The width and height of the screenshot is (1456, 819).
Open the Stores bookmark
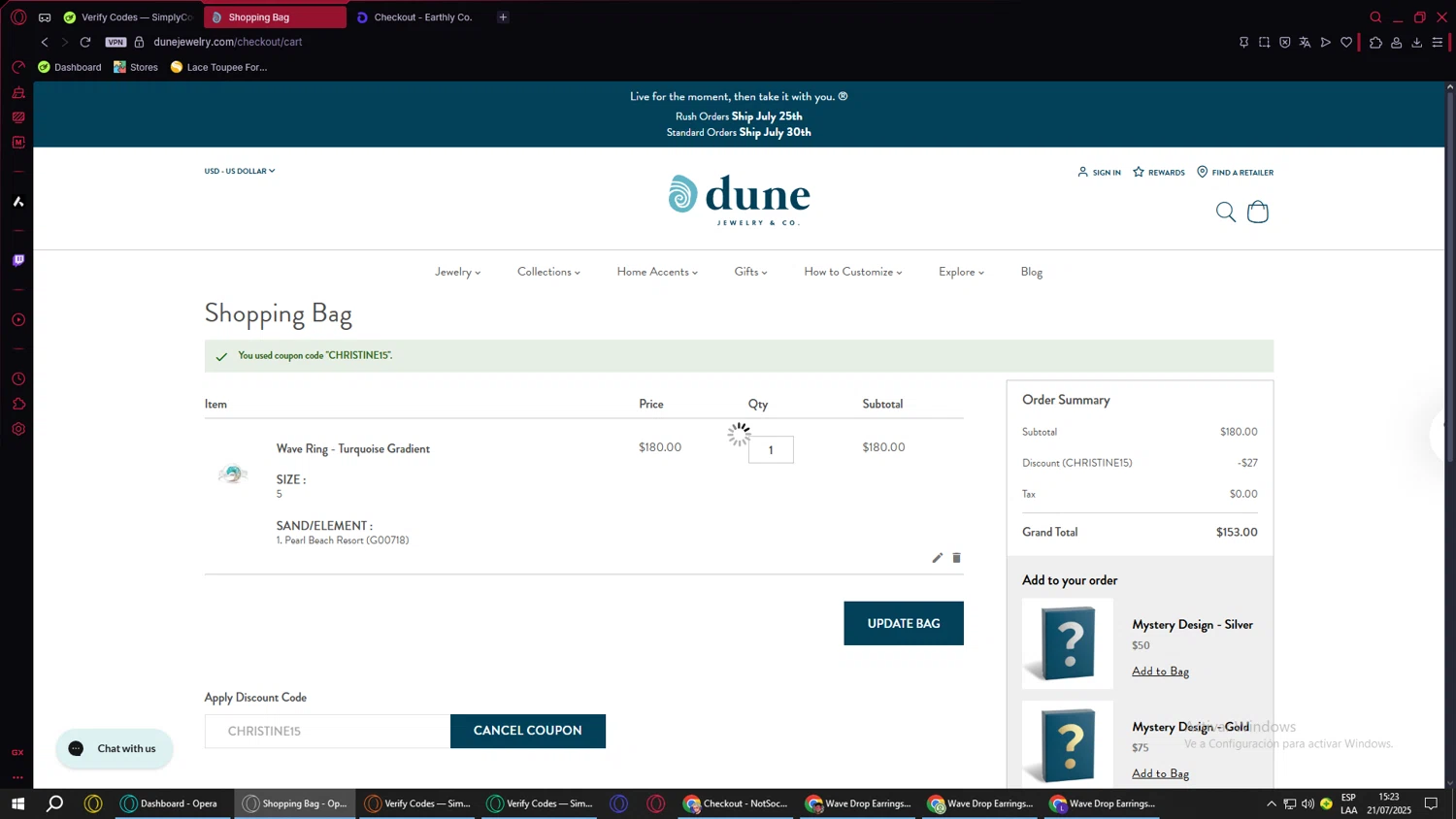(136, 67)
